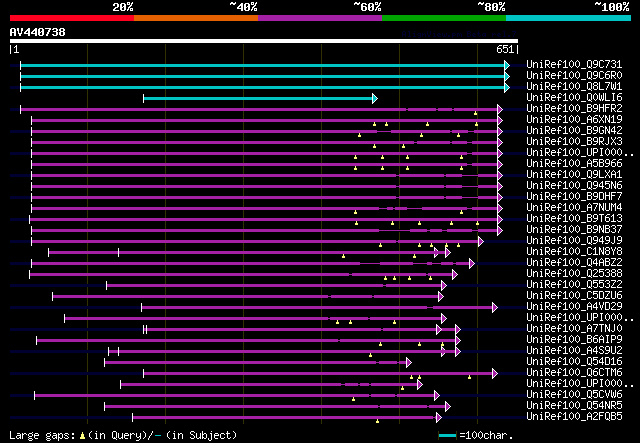Open the UniRef100_A6XN19 hit label
640x443 pixels.
click(x=574, y=120)
